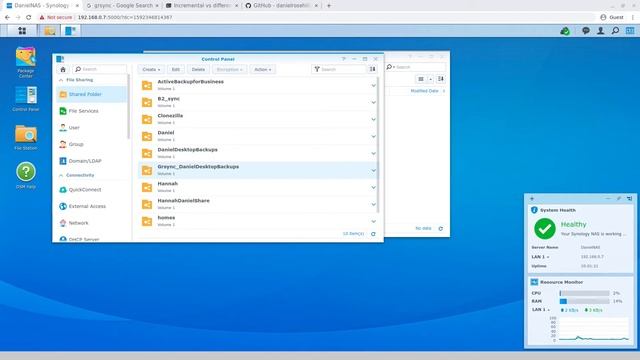Image resolution: width=640 pixels, height=360 pixels.
Task: Expand Hannah folder details chevron
Action: (373, 187)
